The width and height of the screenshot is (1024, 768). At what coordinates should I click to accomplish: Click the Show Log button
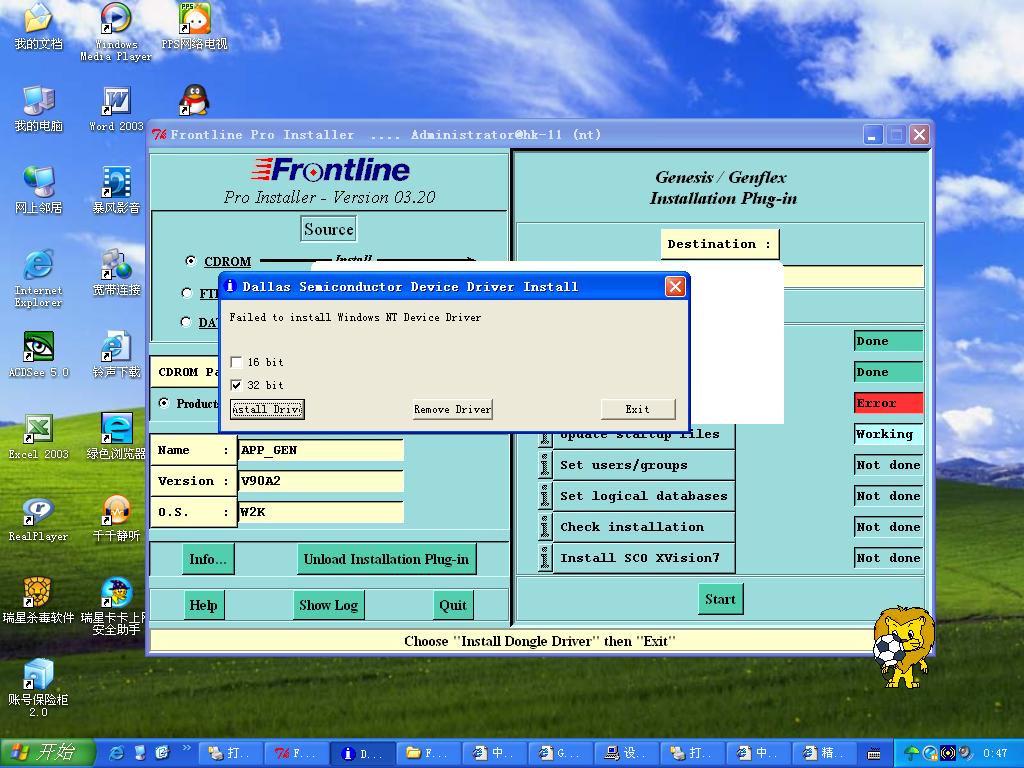pyautogui.click(x=328, y=605)
